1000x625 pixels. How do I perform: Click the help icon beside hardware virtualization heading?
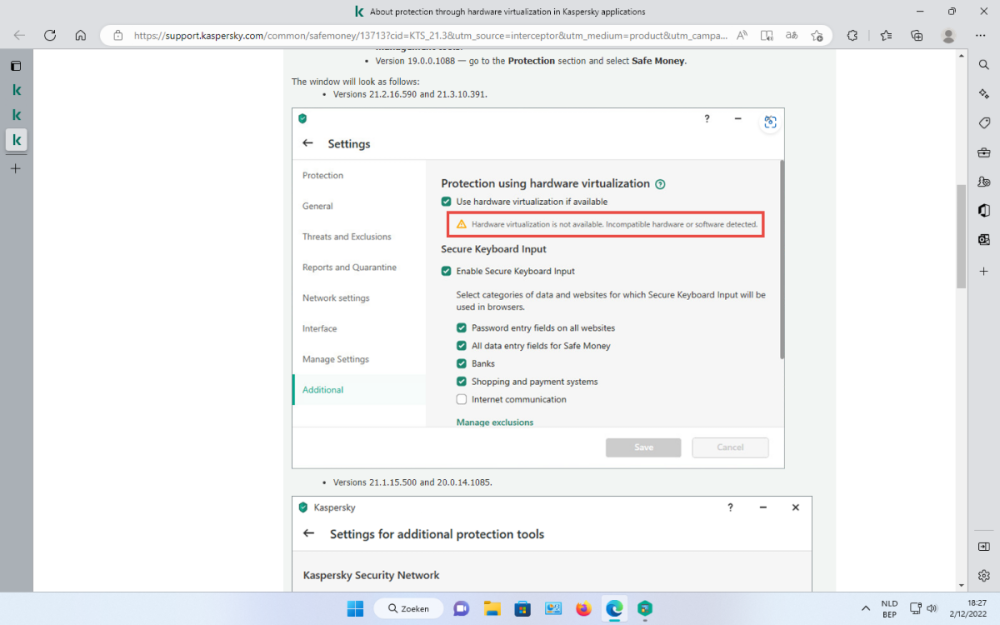pyautogui.click(x=660, y=184)
